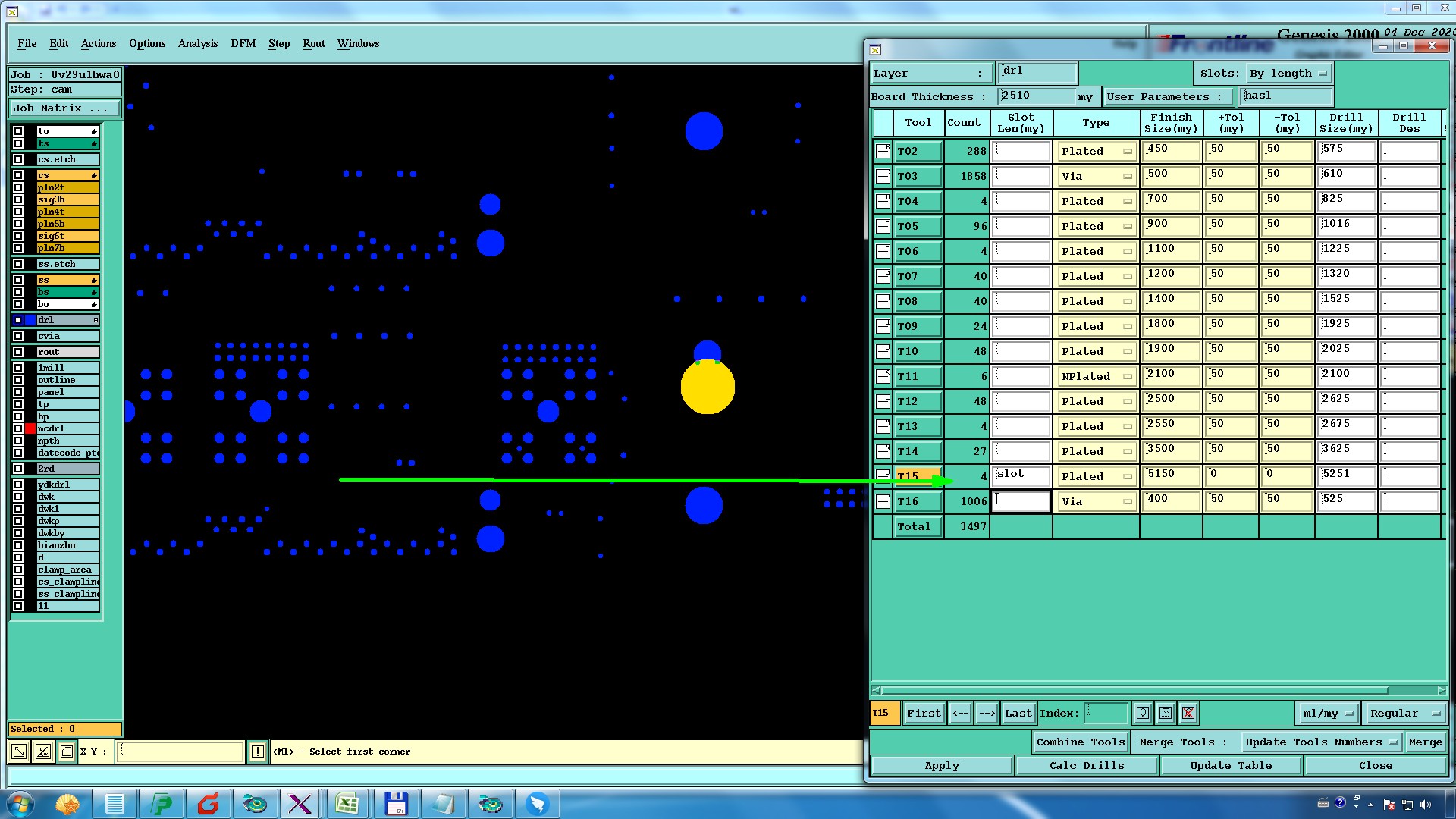Click the red color swatch of mcdrl layer
1456x819 pixels.
point(30,428)
